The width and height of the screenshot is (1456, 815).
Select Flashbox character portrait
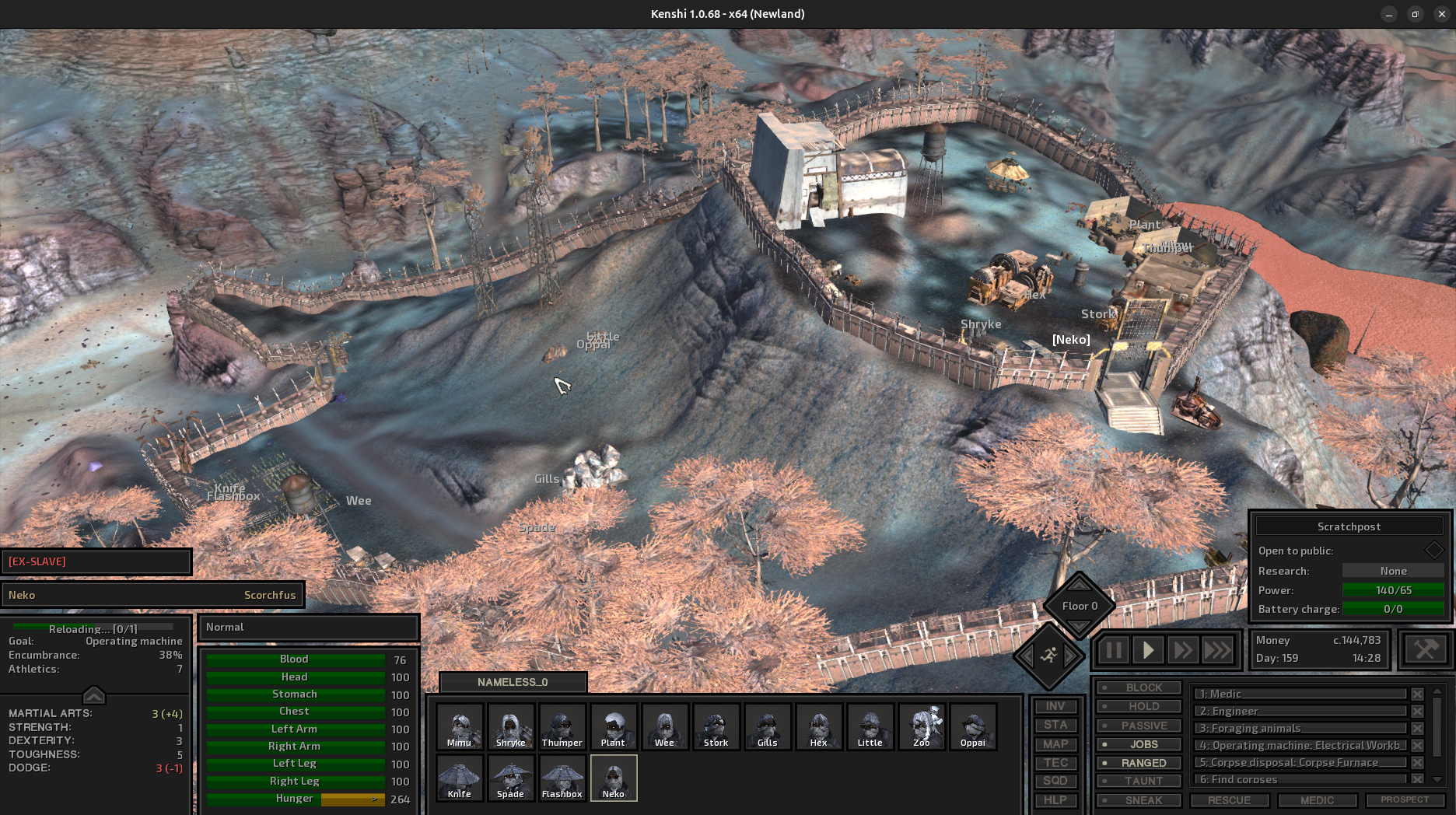pyautogui.click(x=562, y=778)
